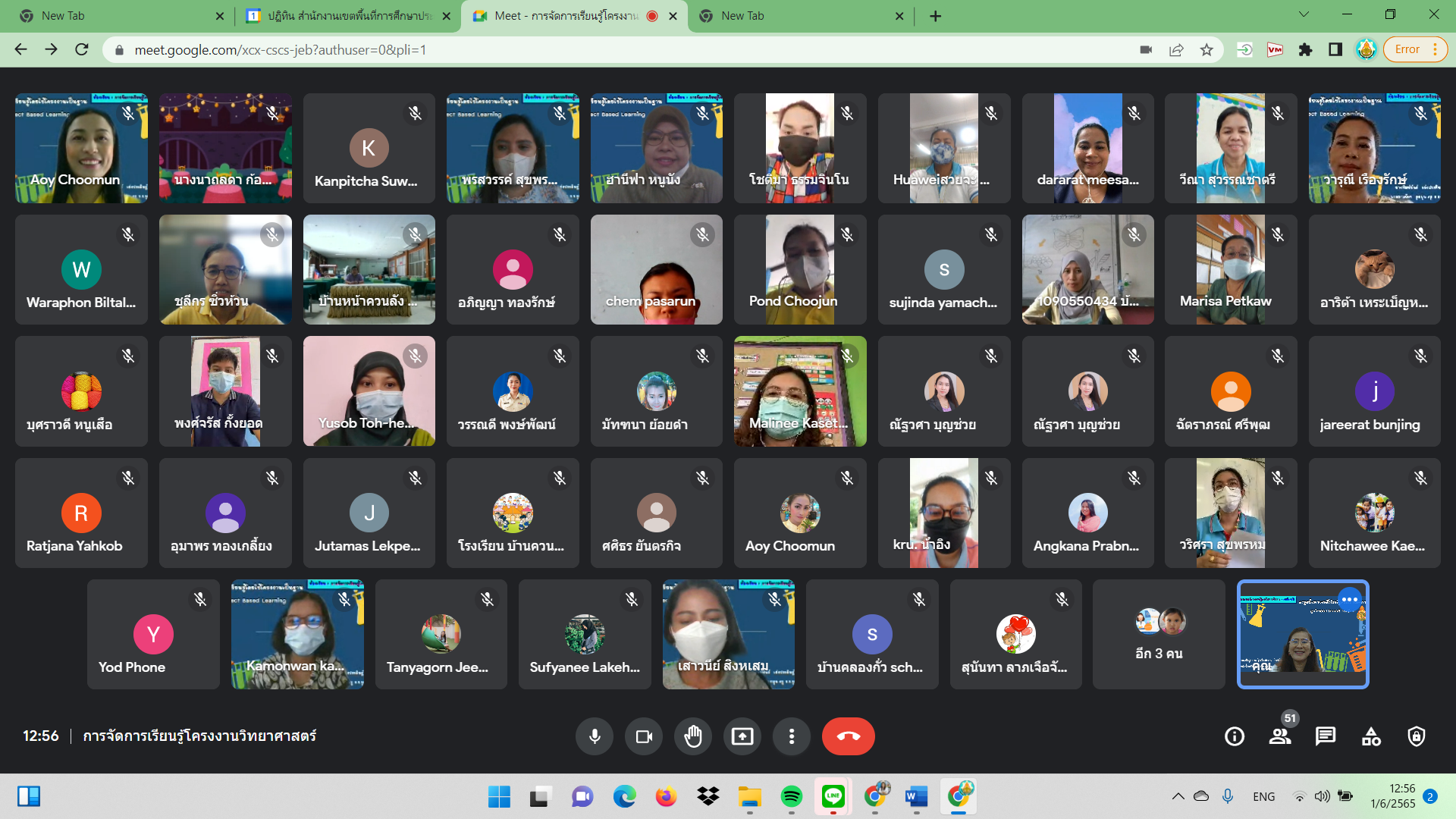Open the Activities panel icon
Viewport: 1456px width, 819px height.
tap(1371, 736)
